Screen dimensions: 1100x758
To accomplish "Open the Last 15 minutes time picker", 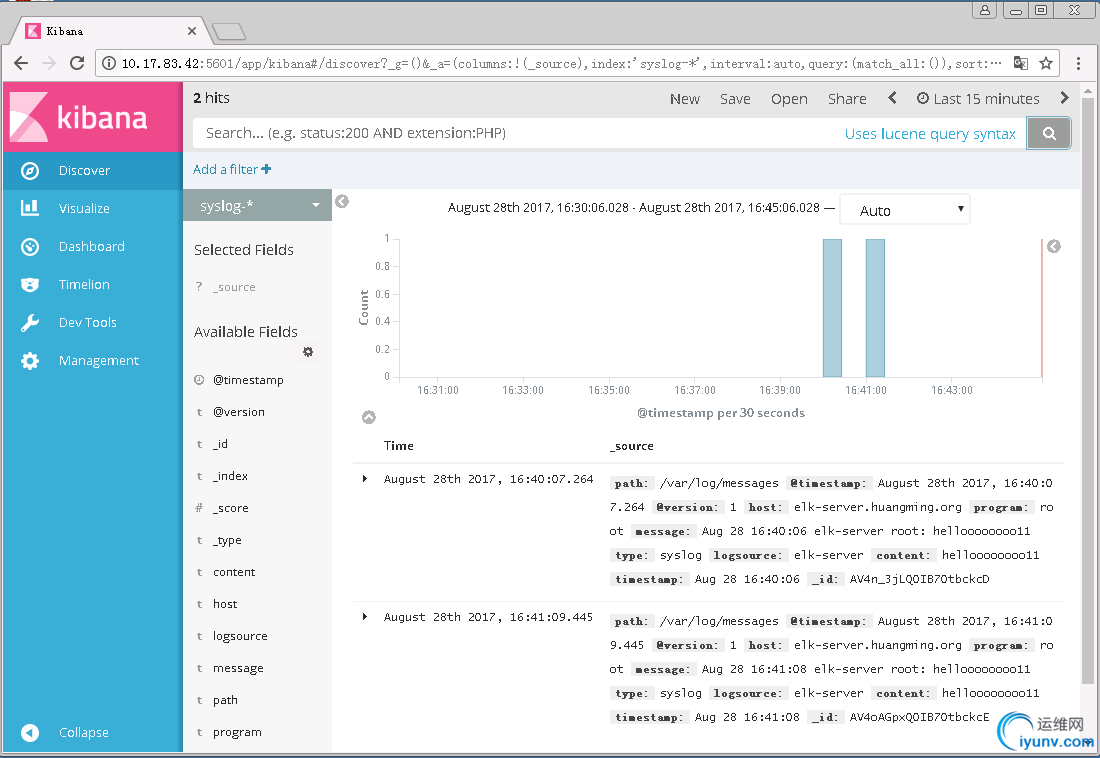I will [978, 99].
